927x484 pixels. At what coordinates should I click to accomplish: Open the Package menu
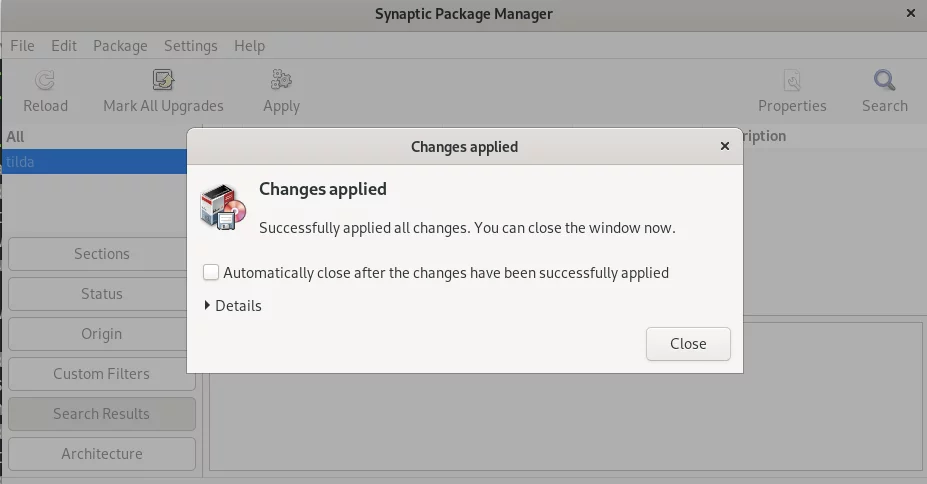(x=120, y=46)
